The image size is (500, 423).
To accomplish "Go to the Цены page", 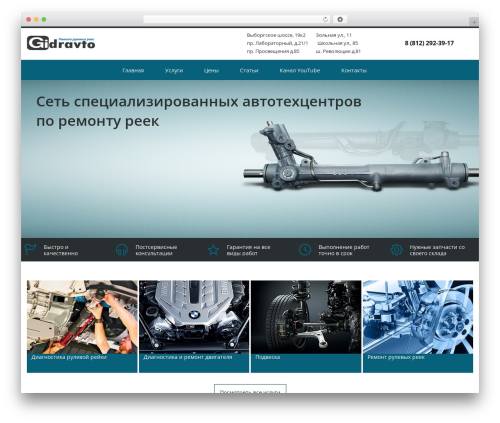I will point(211,70).
